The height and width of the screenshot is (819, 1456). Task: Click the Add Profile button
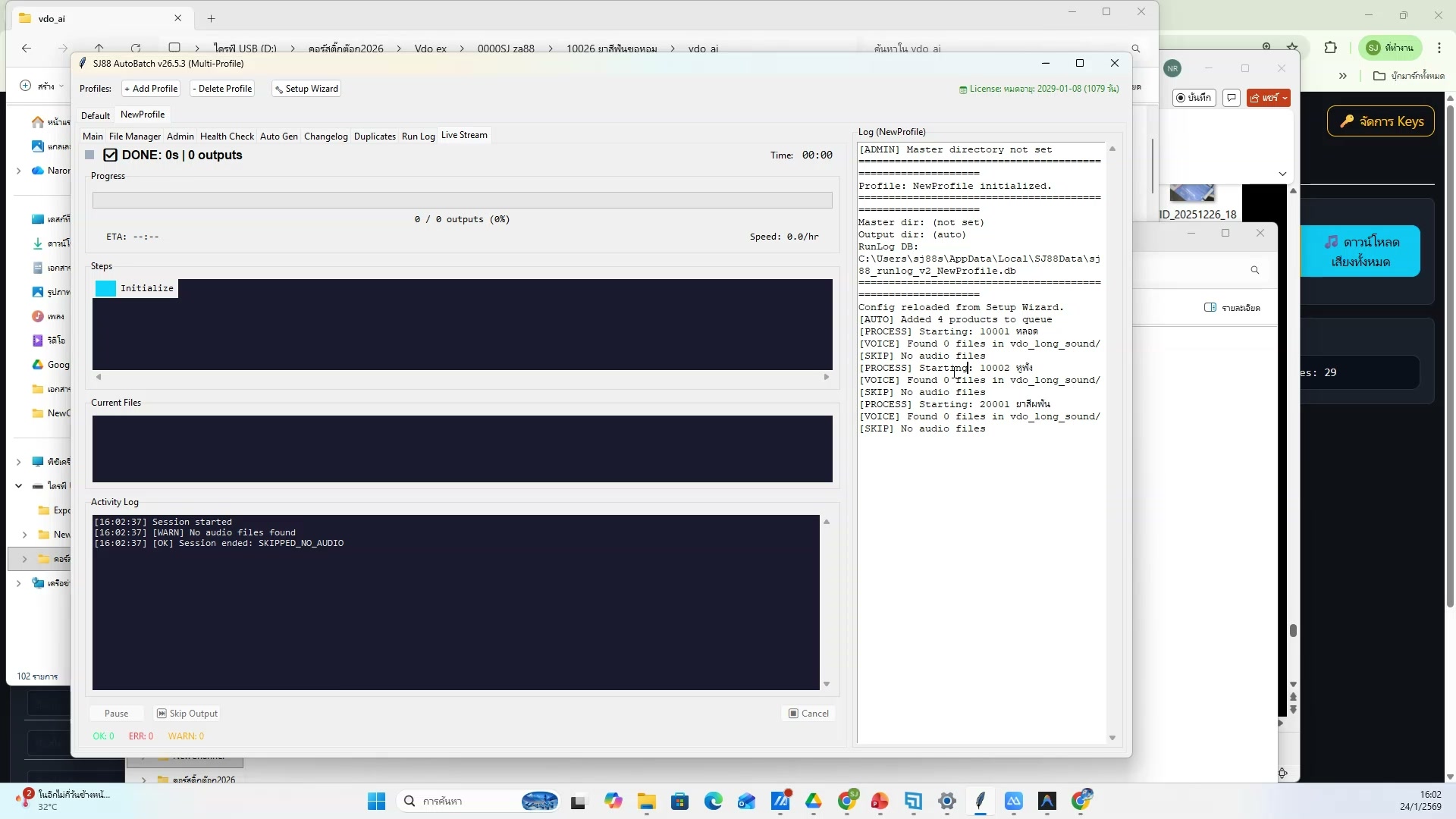(150, 89)
